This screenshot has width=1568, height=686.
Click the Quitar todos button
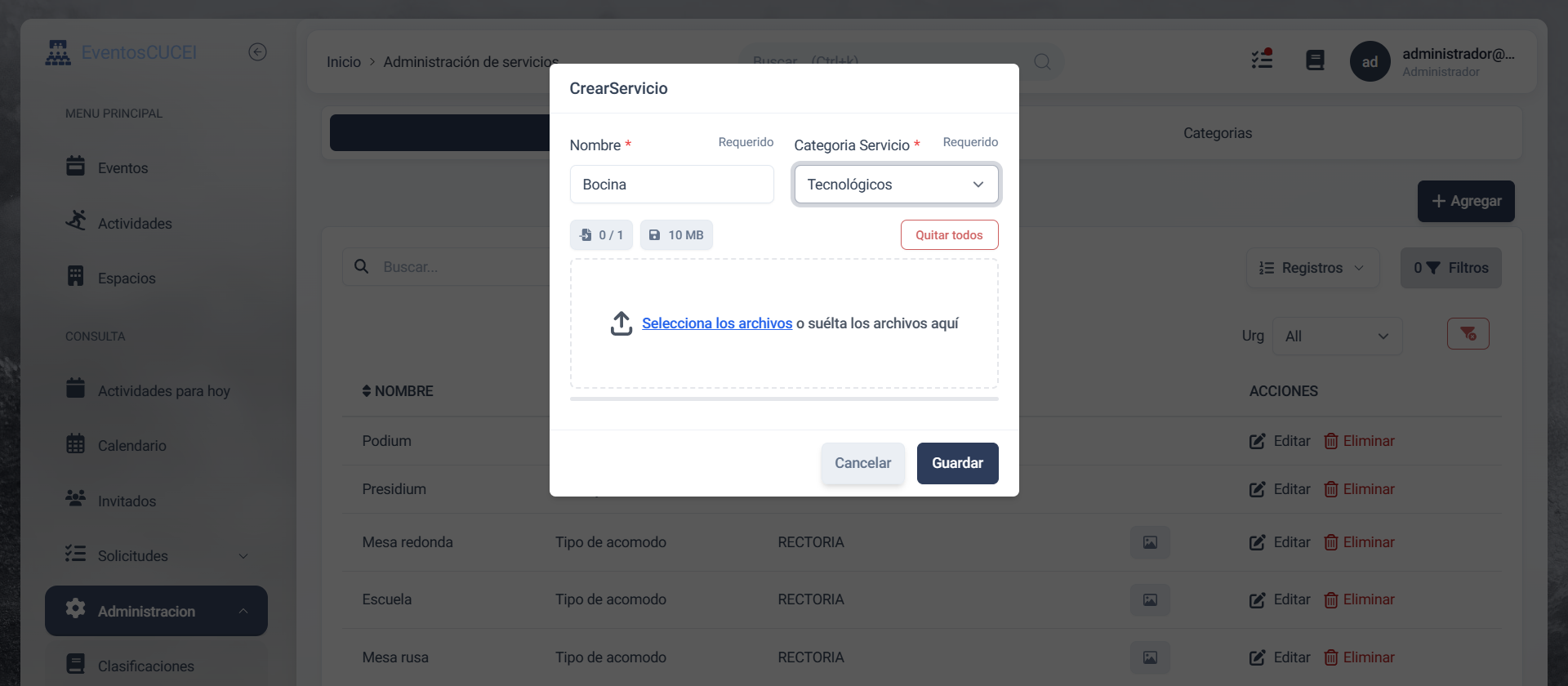(x=949, y=235)
